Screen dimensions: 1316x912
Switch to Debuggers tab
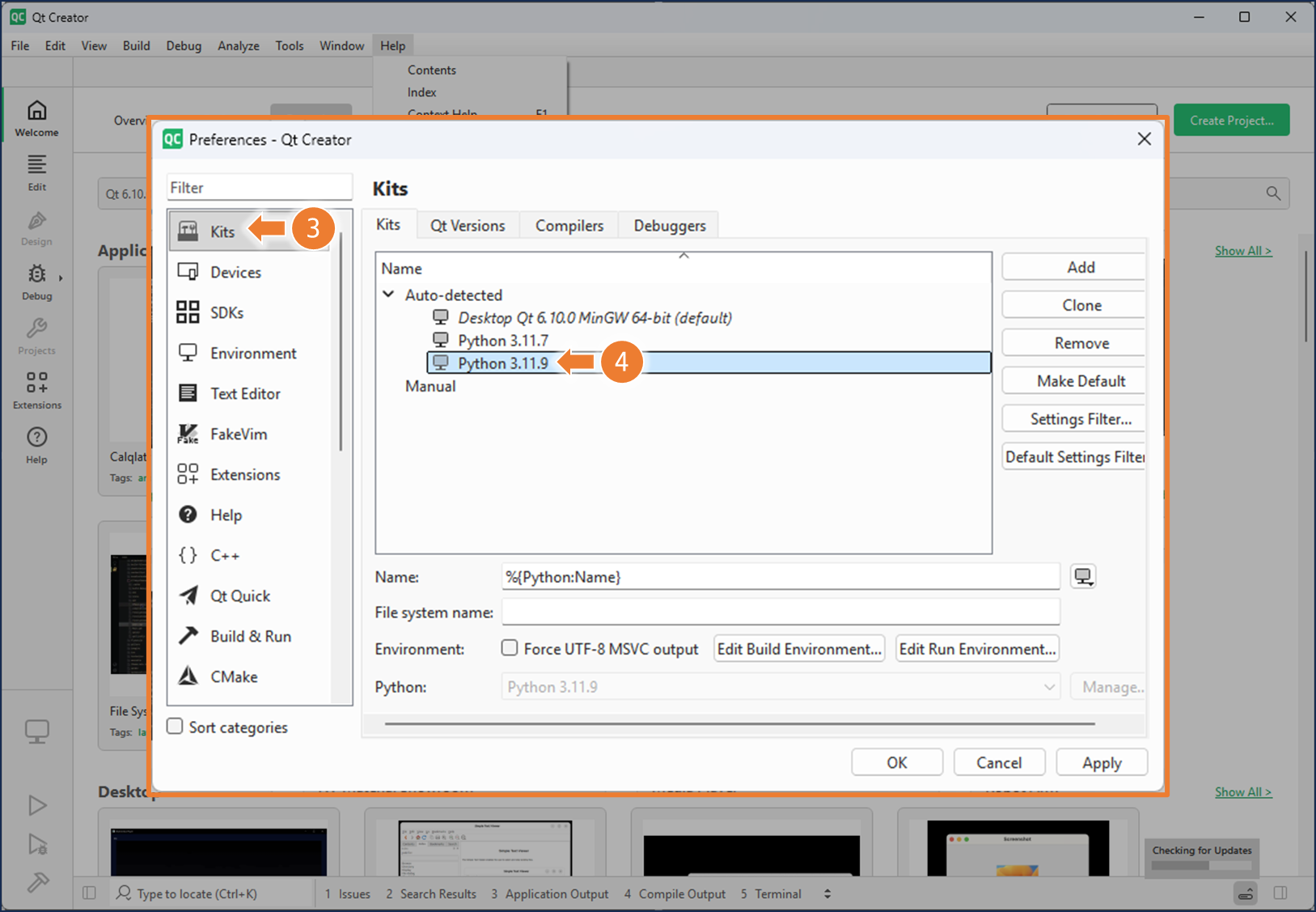tap(670, 226)
